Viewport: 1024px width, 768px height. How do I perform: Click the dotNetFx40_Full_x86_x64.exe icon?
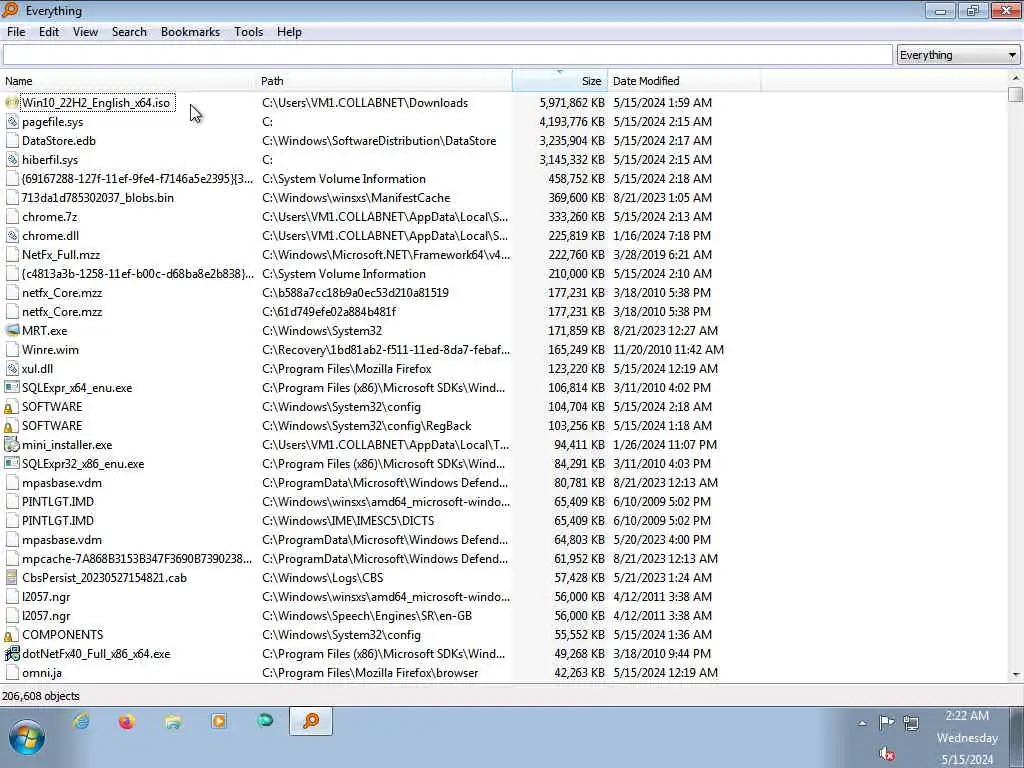pyautogui.click(x=12, y=654)
